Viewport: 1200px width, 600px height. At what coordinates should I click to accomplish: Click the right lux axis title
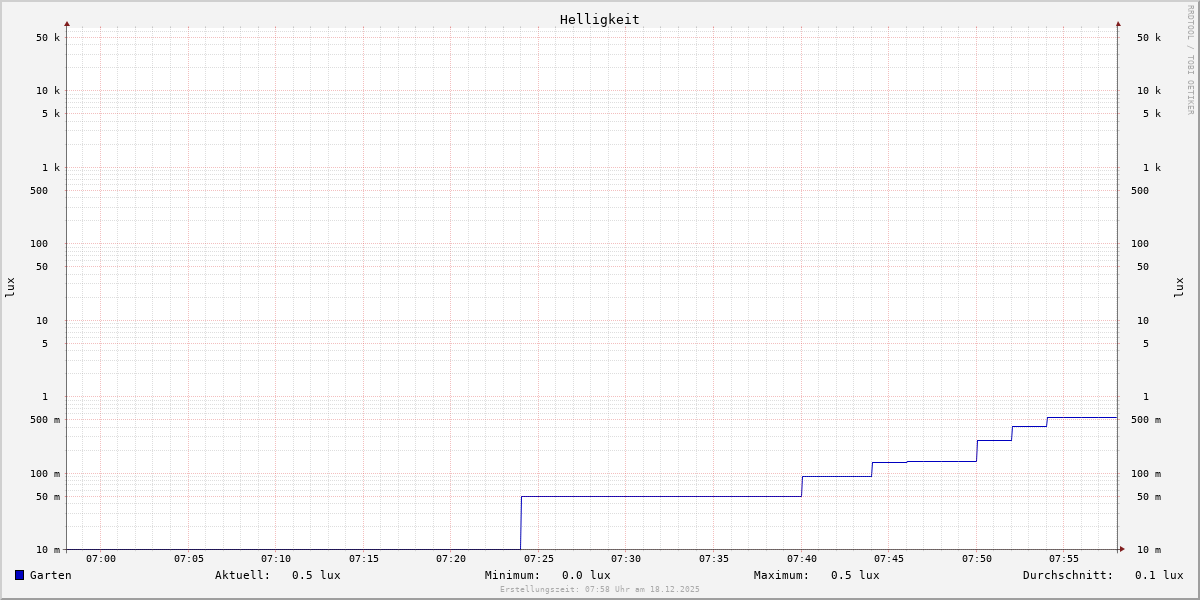1180,287
